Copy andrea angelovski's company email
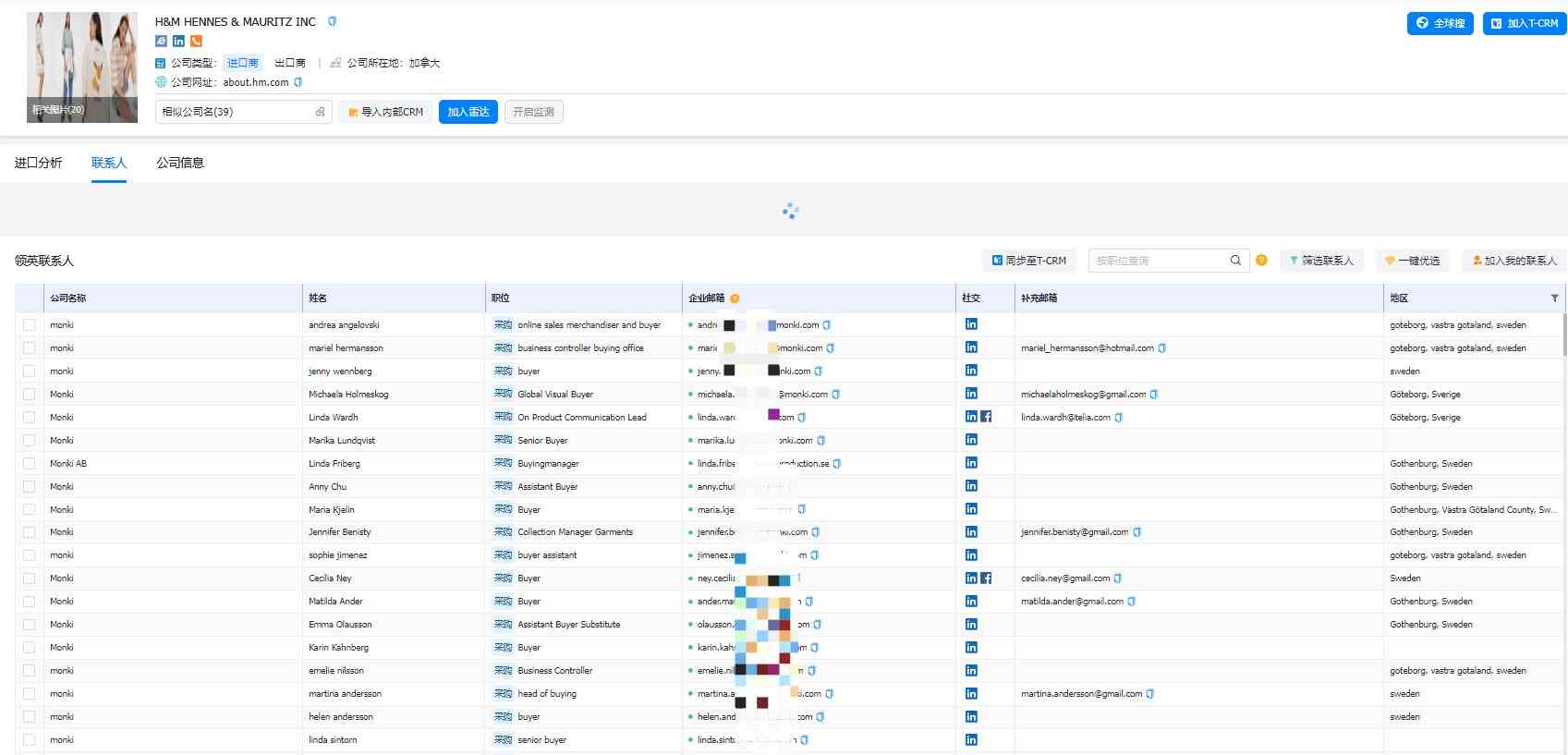 click(826, 325)
